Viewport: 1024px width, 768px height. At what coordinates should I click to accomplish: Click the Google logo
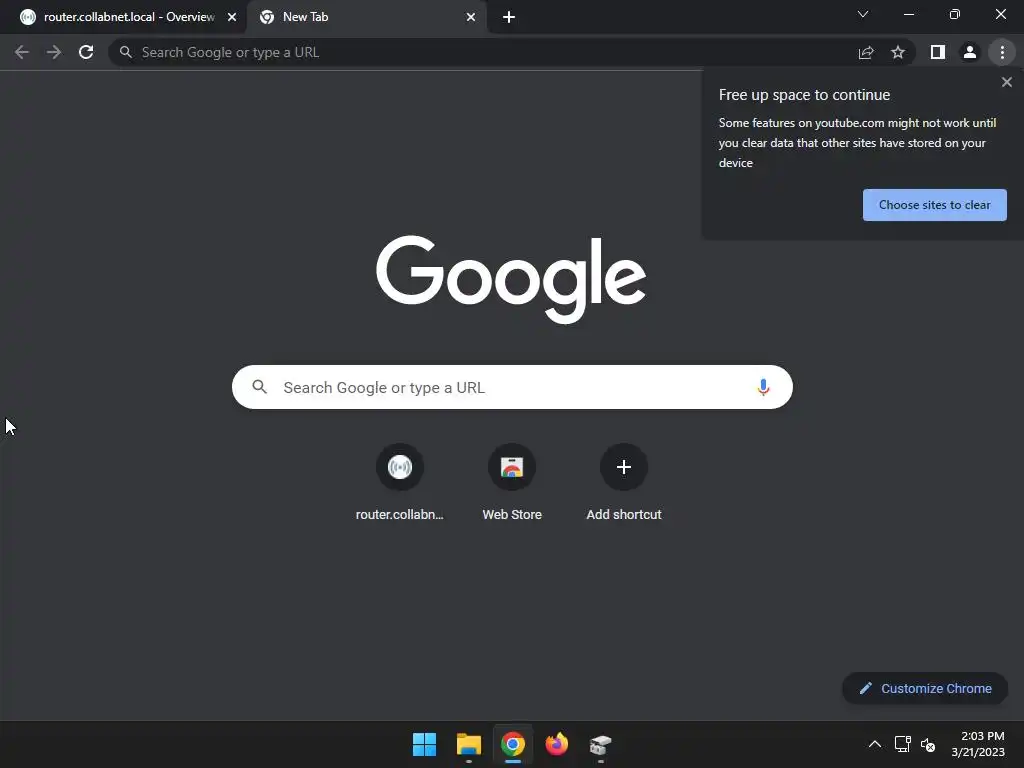tap(511, 279)
